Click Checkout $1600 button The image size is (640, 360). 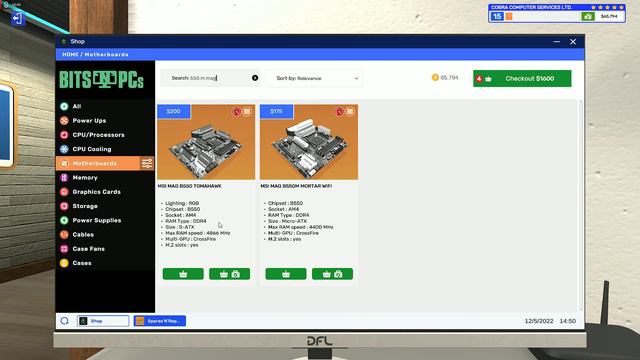(x=522, y=78)
